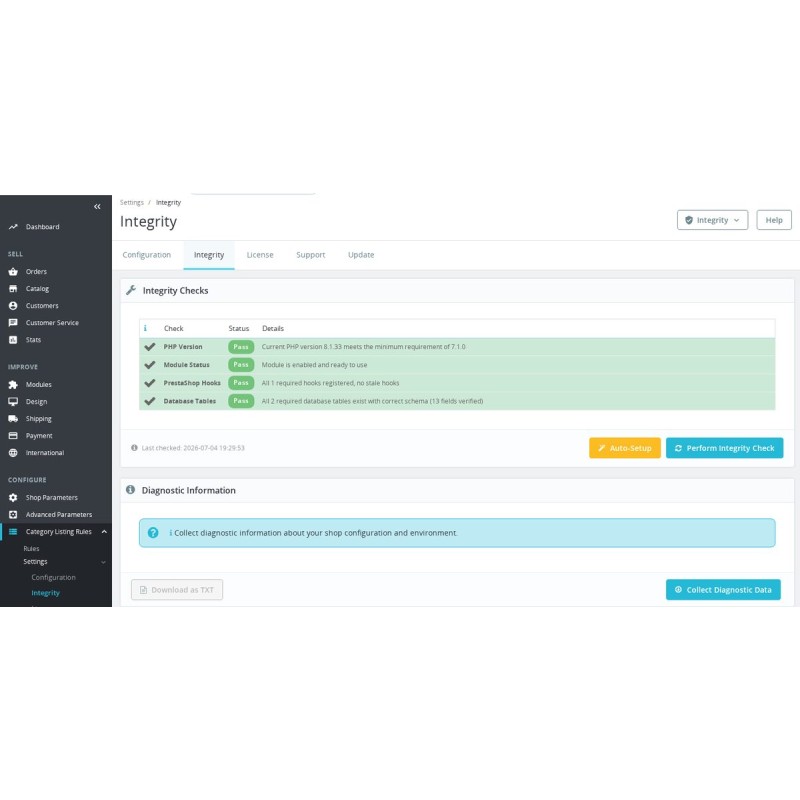Open Catalog in the sidebar
The height and width of the screenshot is (800, 800).
tap(37, 289)
